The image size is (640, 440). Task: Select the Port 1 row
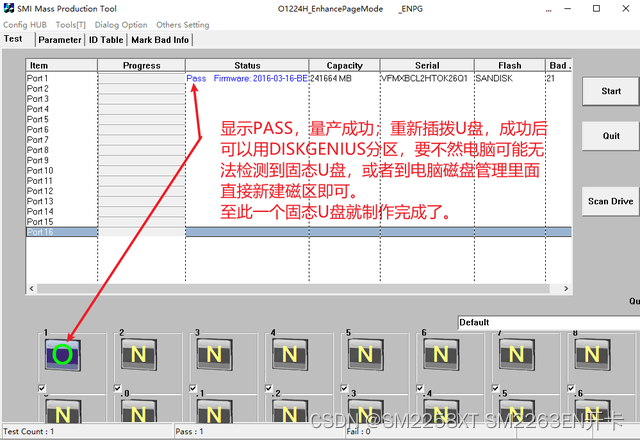tap(299, 78)
